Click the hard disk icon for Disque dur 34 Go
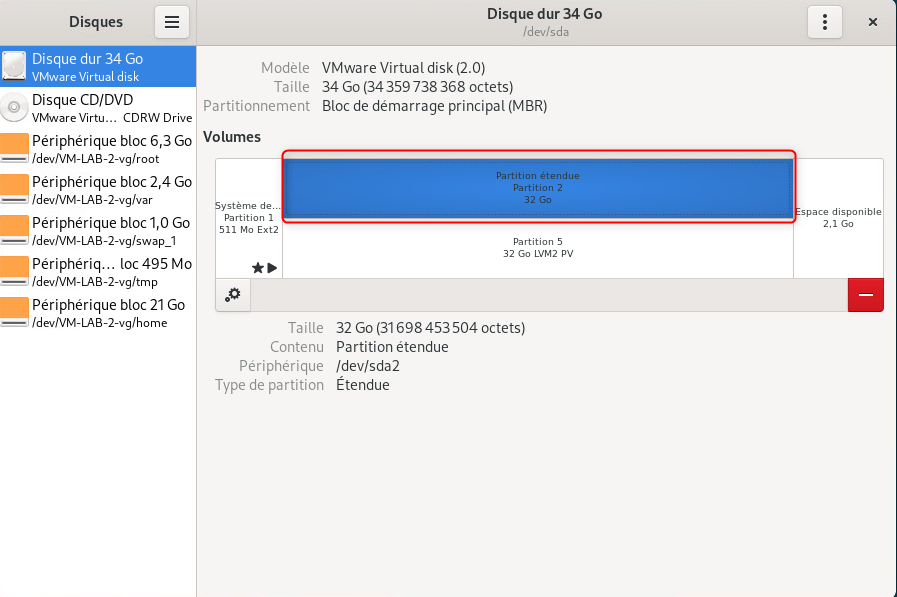The width and height of the screenshot is (897, 597). coord(15,67)
